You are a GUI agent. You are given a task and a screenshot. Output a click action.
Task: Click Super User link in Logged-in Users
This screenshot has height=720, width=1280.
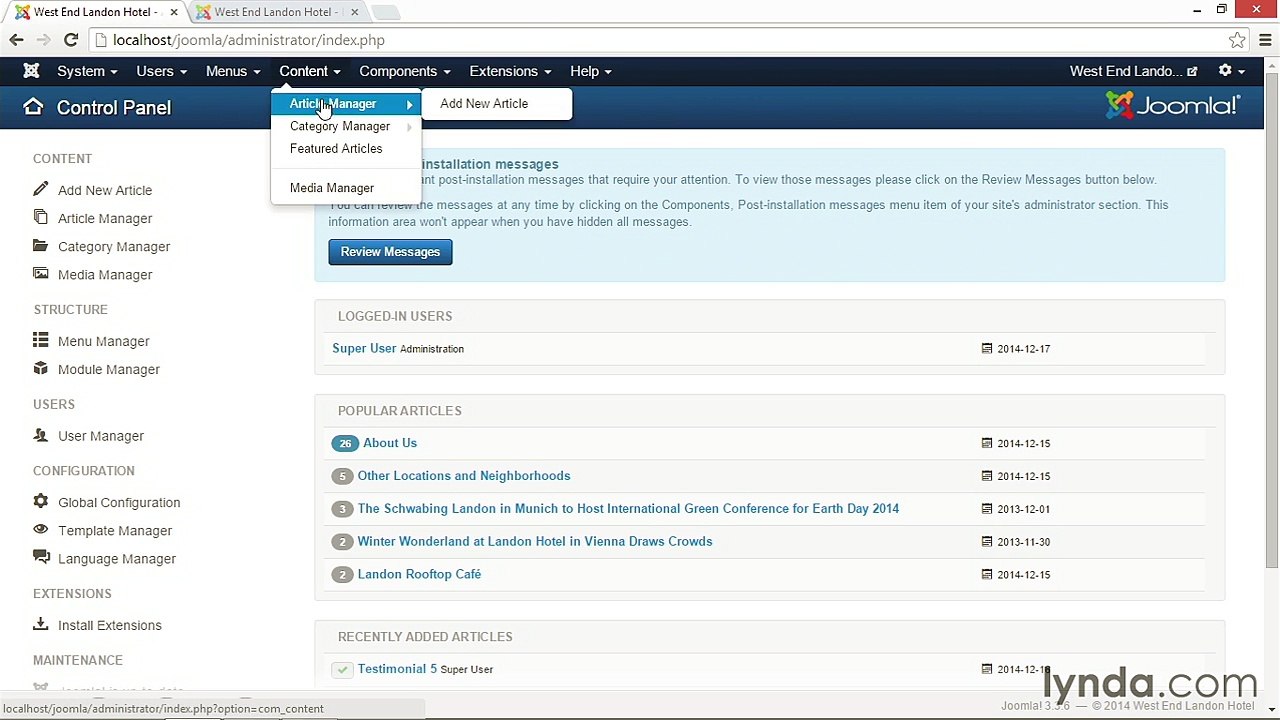[x=364, y=348]
